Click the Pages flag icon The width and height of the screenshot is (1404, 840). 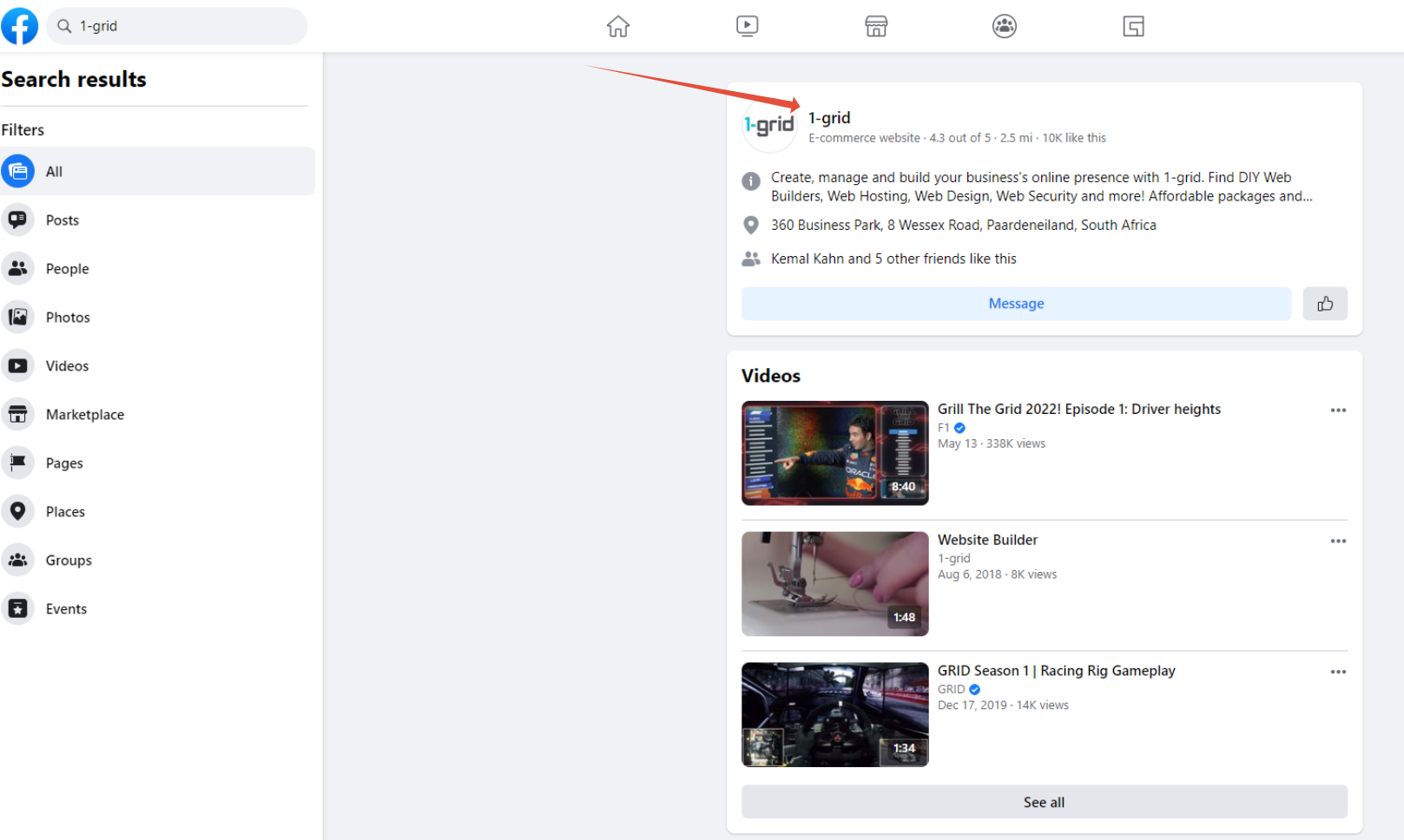(17, 463)
